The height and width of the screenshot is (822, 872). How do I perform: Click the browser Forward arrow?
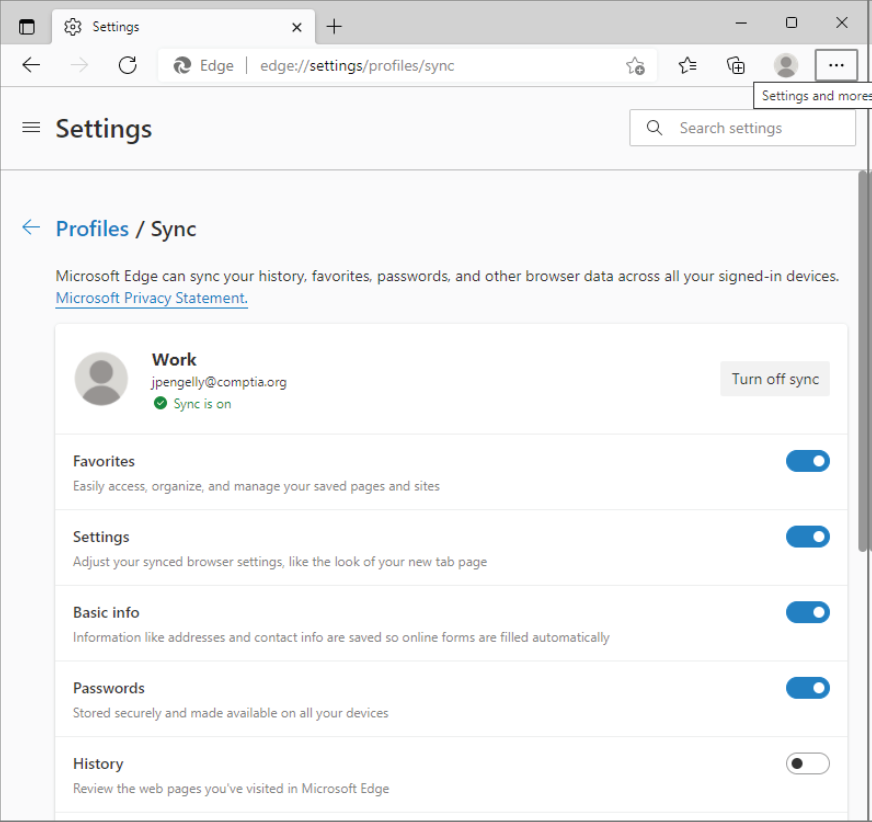[80, 65]
